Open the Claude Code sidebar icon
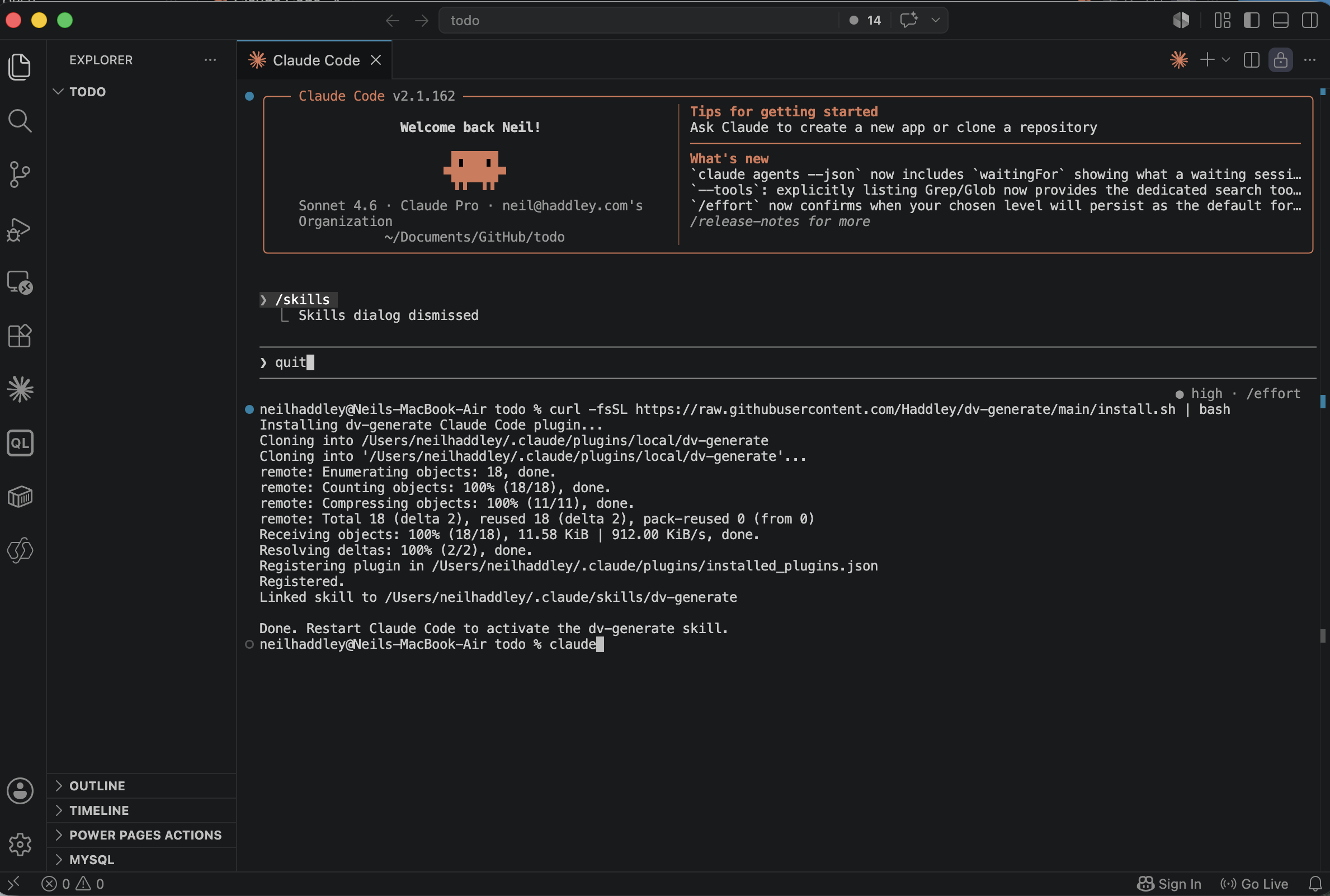 coord(20,389)
